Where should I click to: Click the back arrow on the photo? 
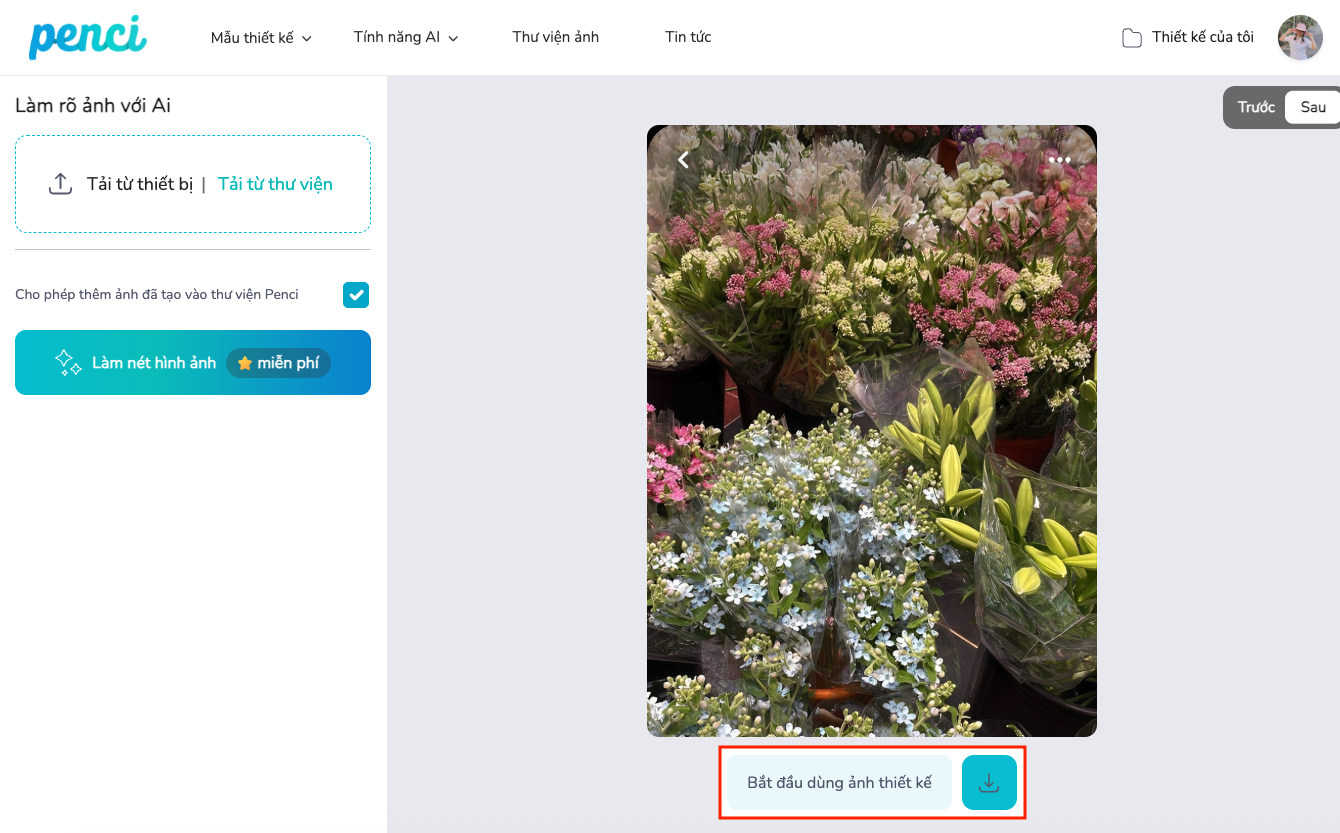(684, 160)
